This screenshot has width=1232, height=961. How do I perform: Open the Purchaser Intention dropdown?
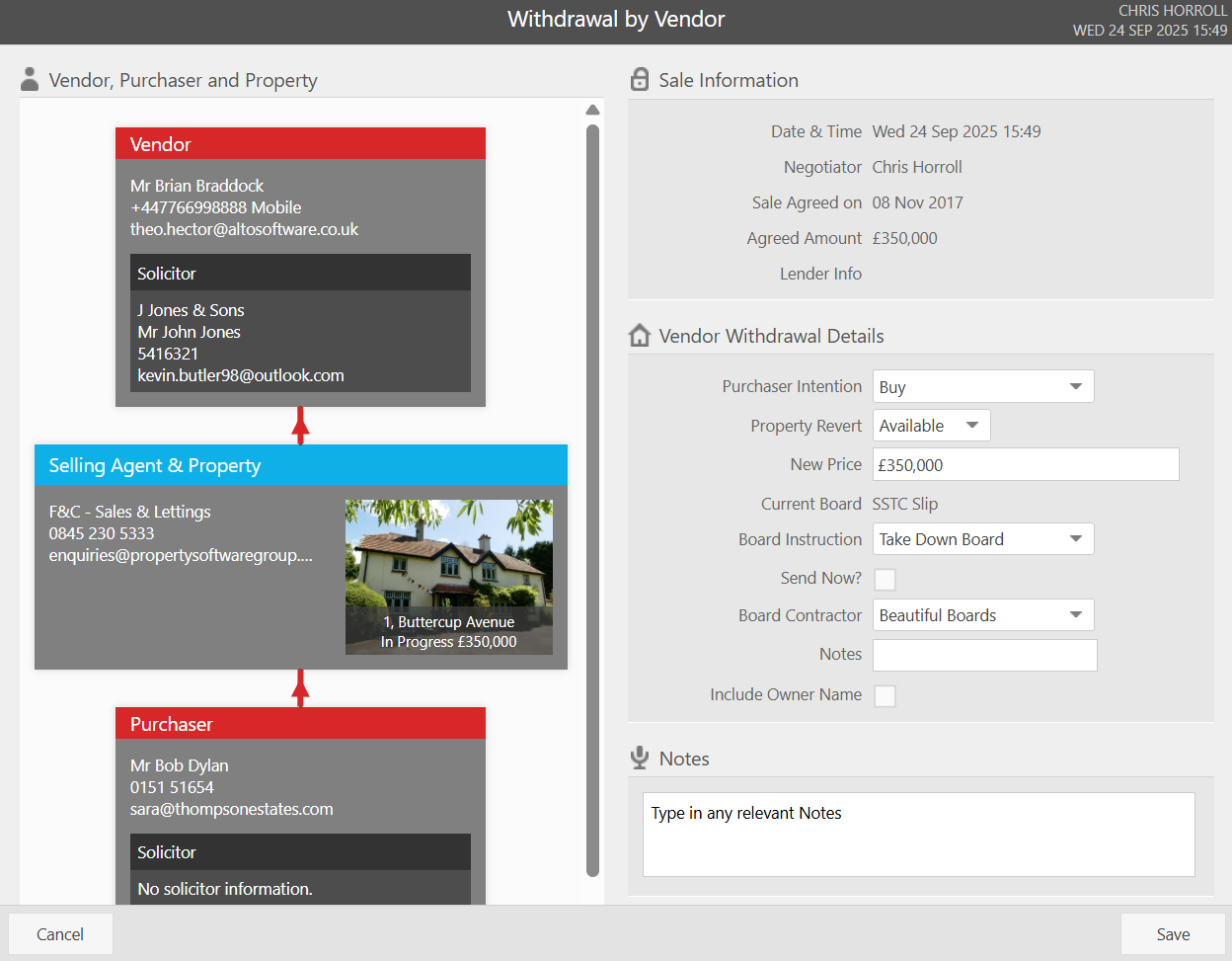click(983, 386)
